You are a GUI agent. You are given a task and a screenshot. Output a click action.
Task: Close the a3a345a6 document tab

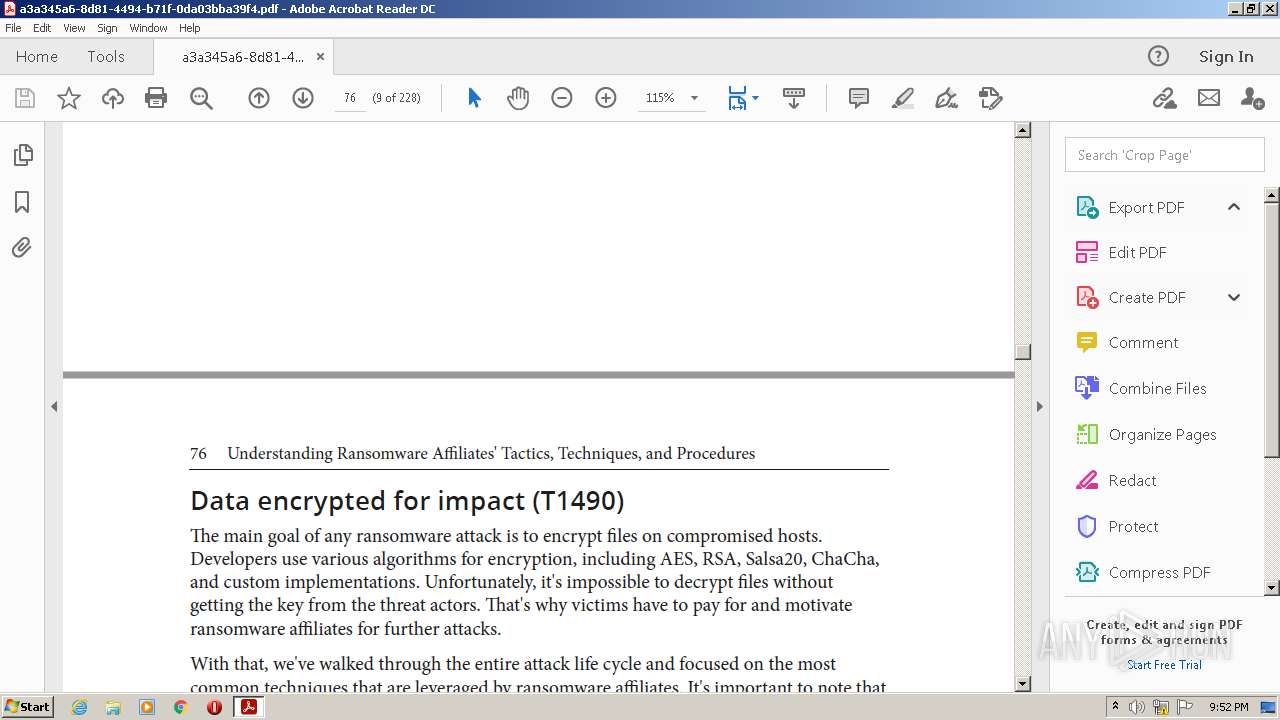320,56
